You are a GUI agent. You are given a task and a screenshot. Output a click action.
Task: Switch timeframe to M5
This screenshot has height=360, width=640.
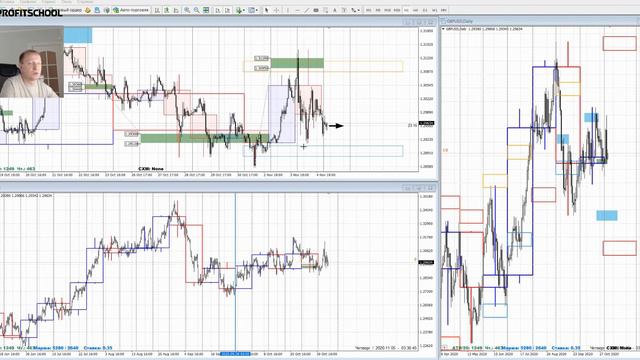378,10
